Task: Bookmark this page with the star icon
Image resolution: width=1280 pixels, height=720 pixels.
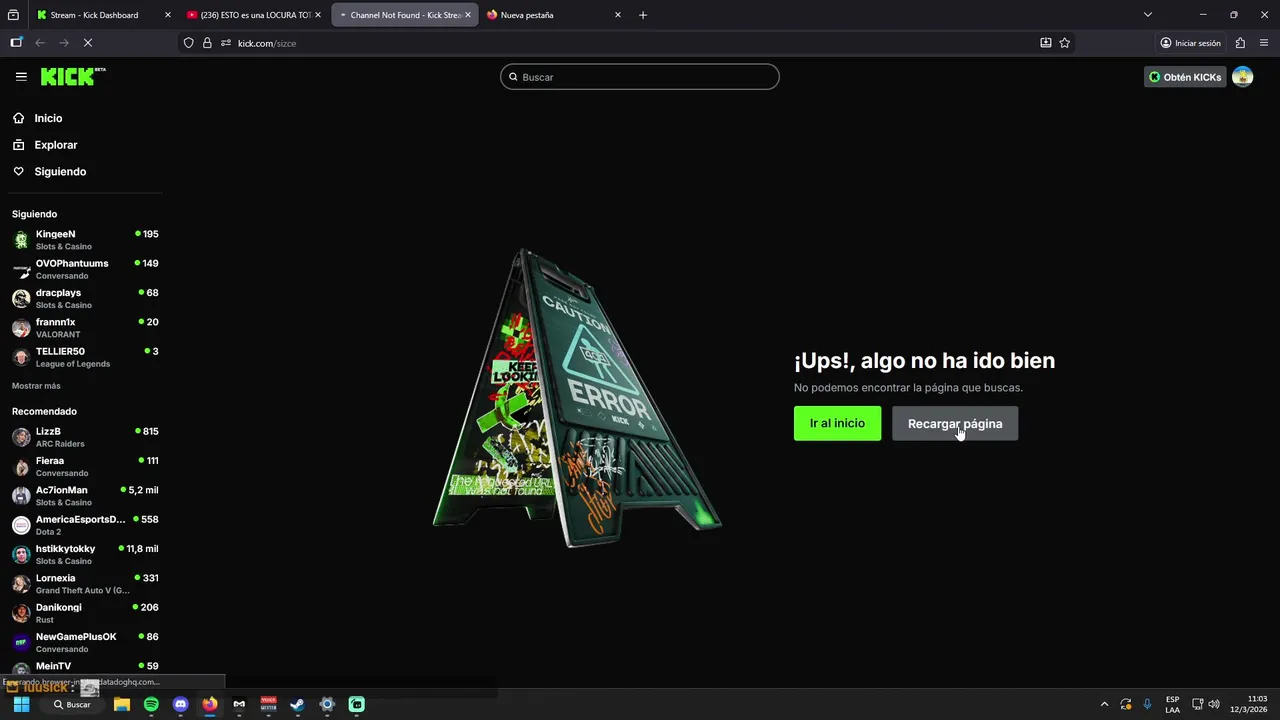Action: [1064, 43]
